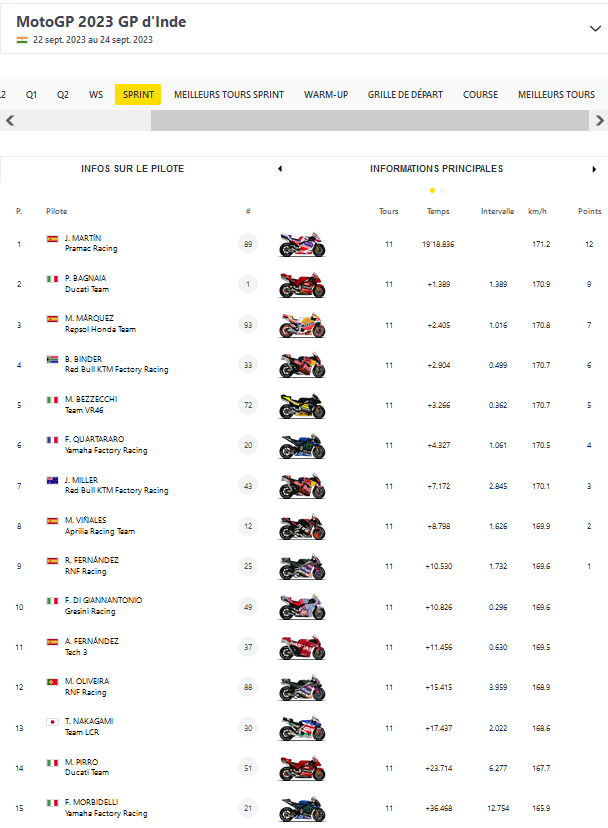Screen dimensions: 608x828
Task: Show previous info panel with left triangle
Action: pyautogui.click(x=280, y=169)
